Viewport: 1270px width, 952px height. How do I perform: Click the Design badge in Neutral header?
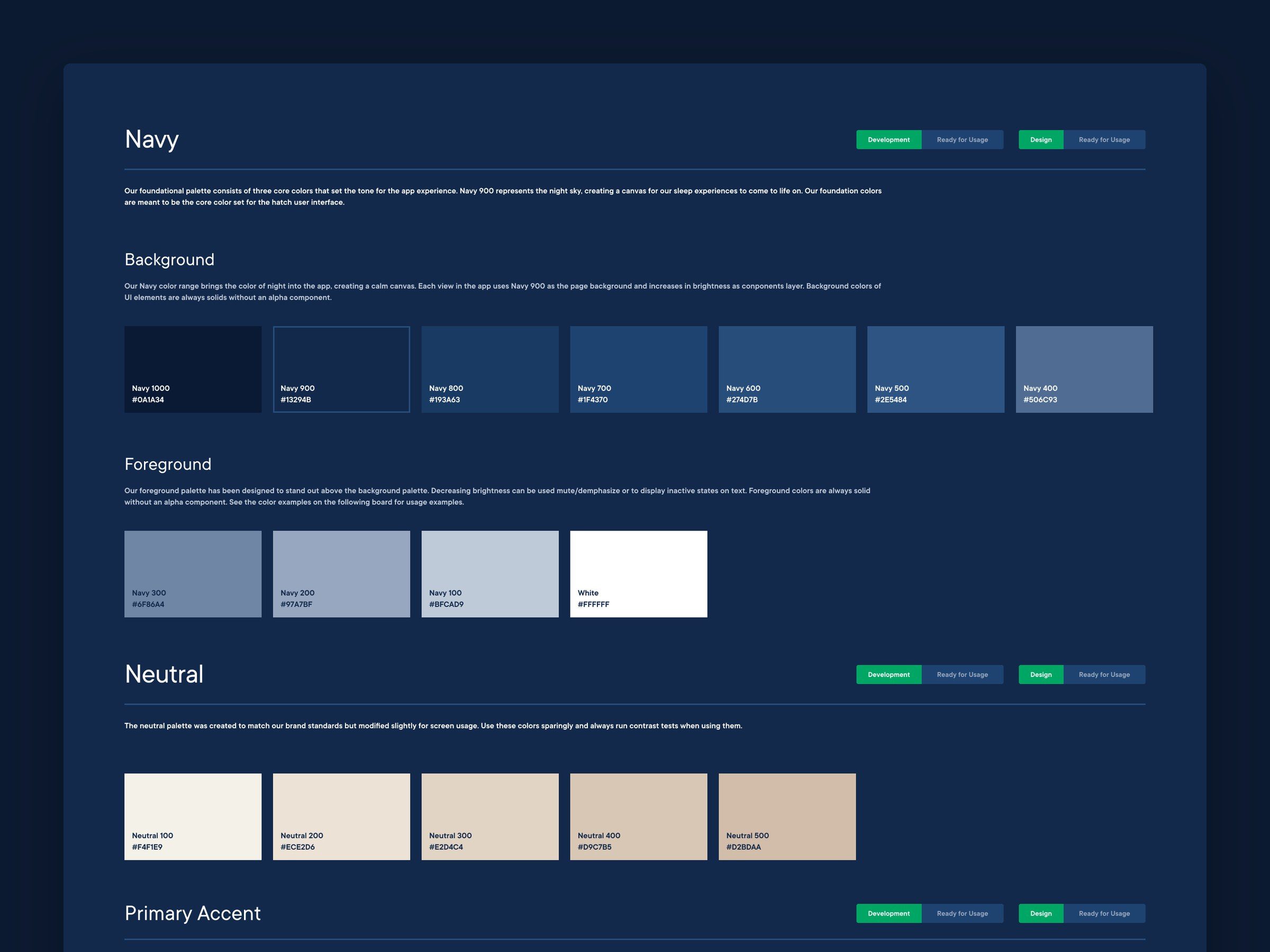[x=1041, y=674]
